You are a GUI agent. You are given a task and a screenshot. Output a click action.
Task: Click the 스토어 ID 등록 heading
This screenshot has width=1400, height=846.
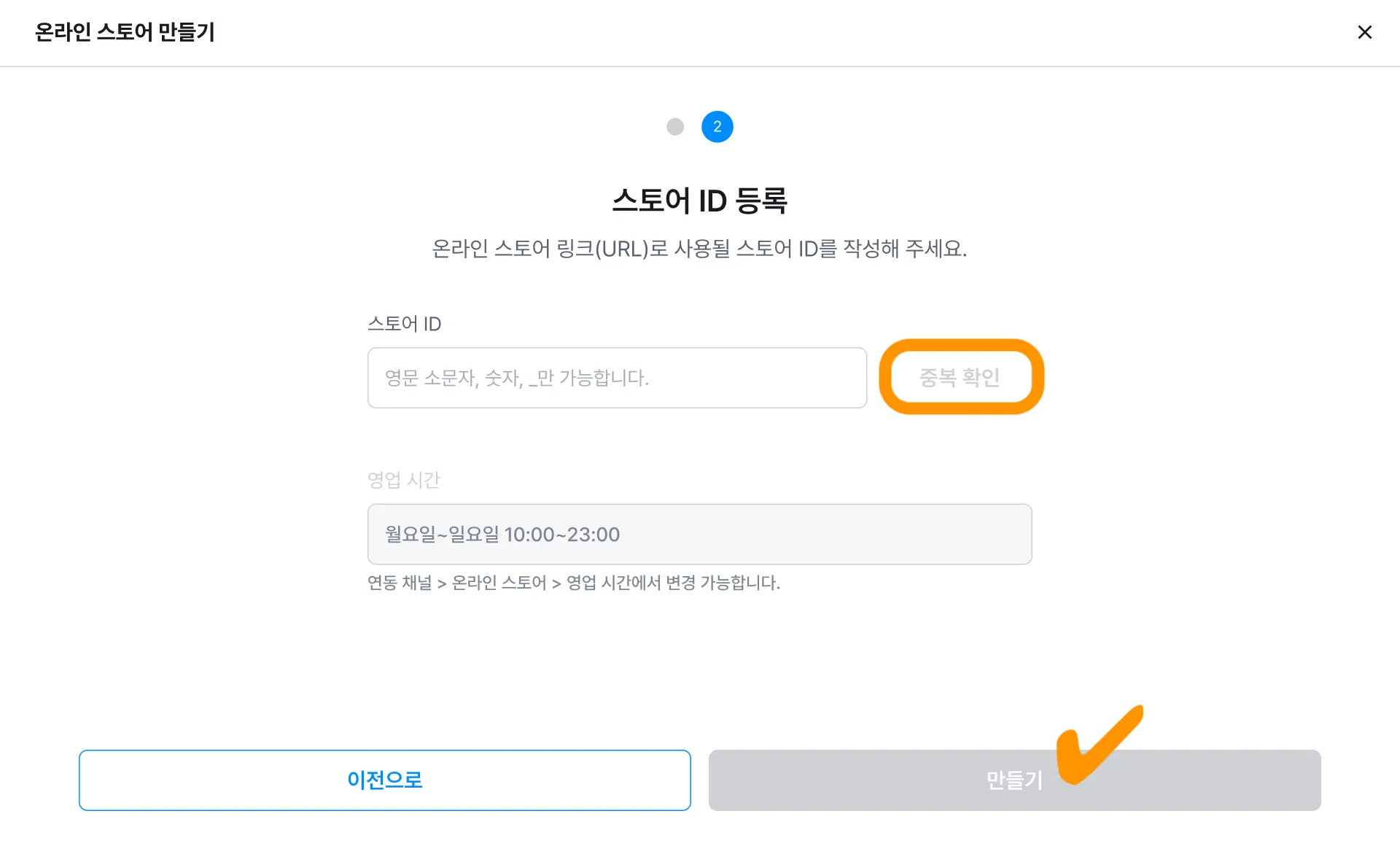click(x=699, y=201)
